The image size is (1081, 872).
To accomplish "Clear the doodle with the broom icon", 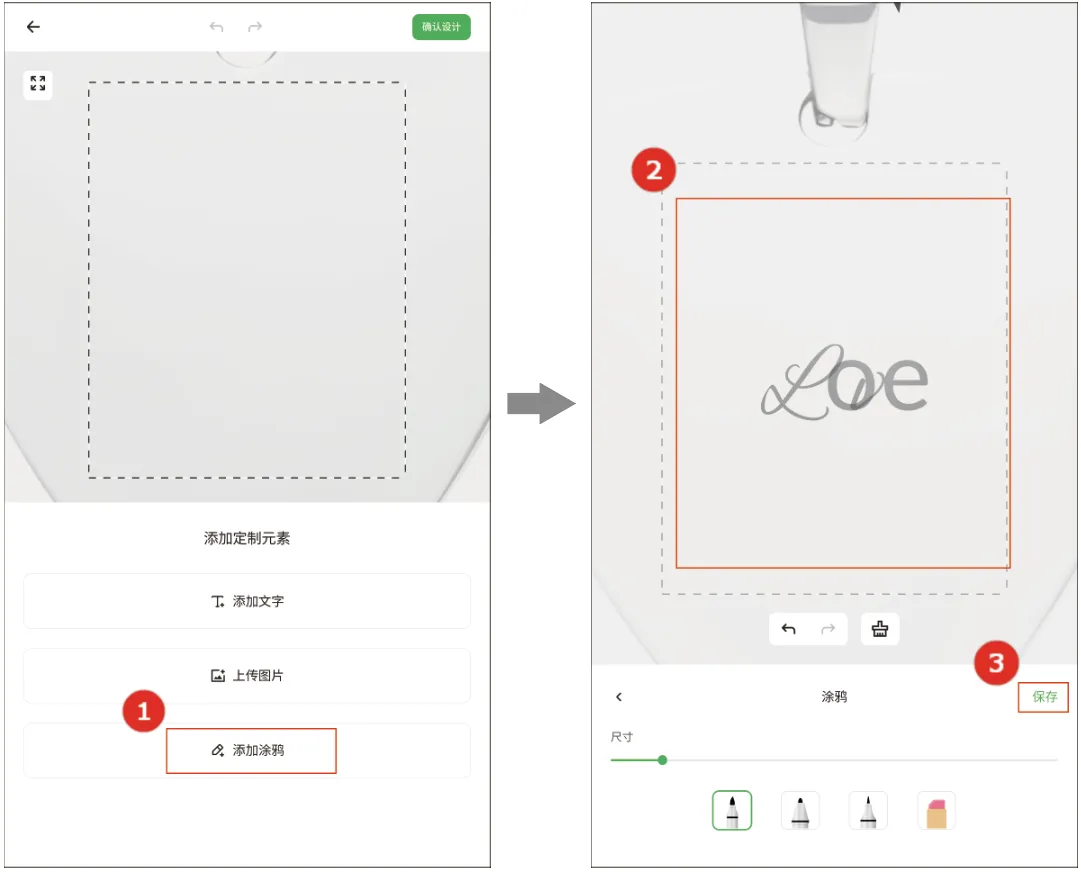I will 879,629.
